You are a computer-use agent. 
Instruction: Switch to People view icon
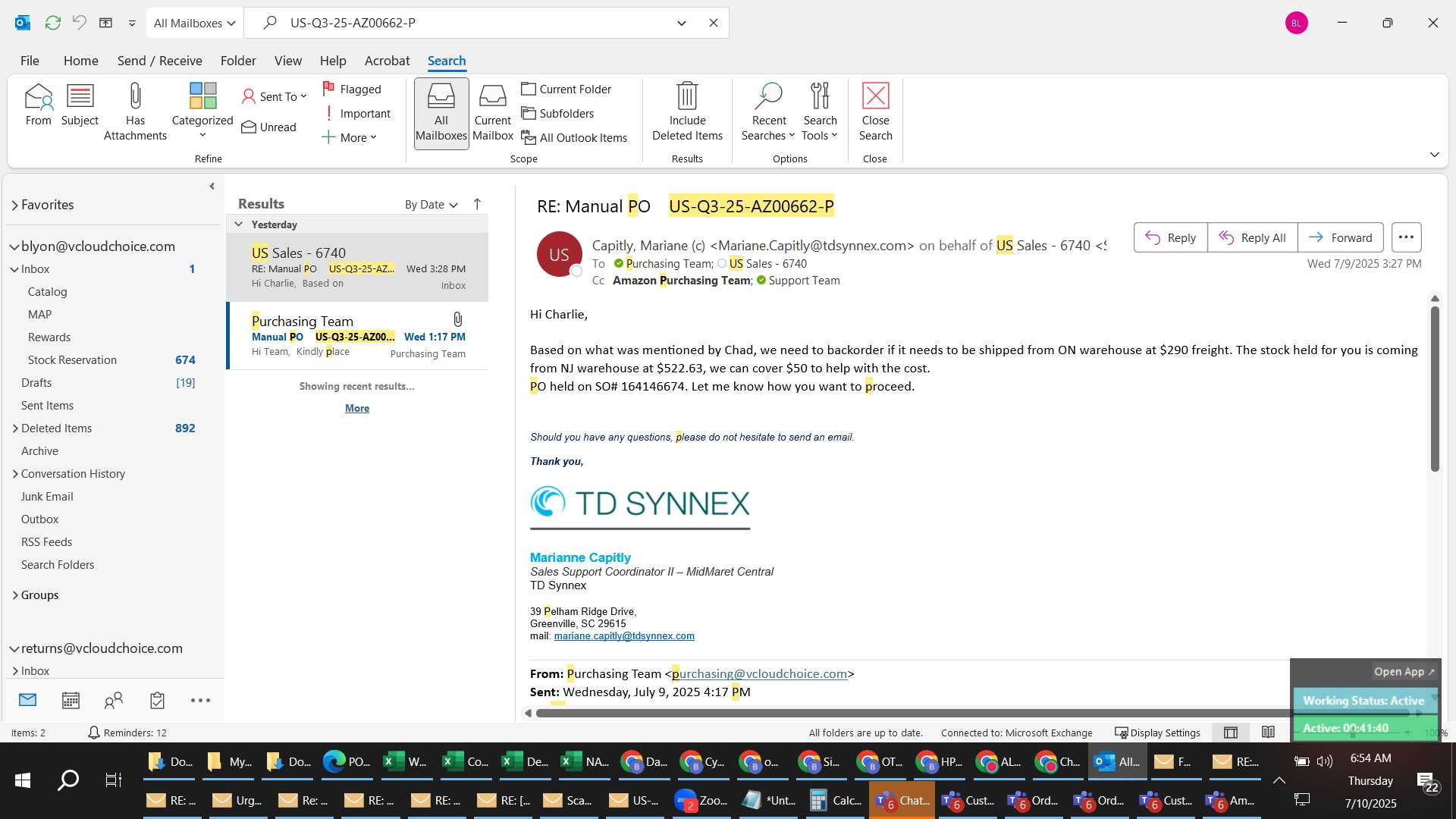114,700
